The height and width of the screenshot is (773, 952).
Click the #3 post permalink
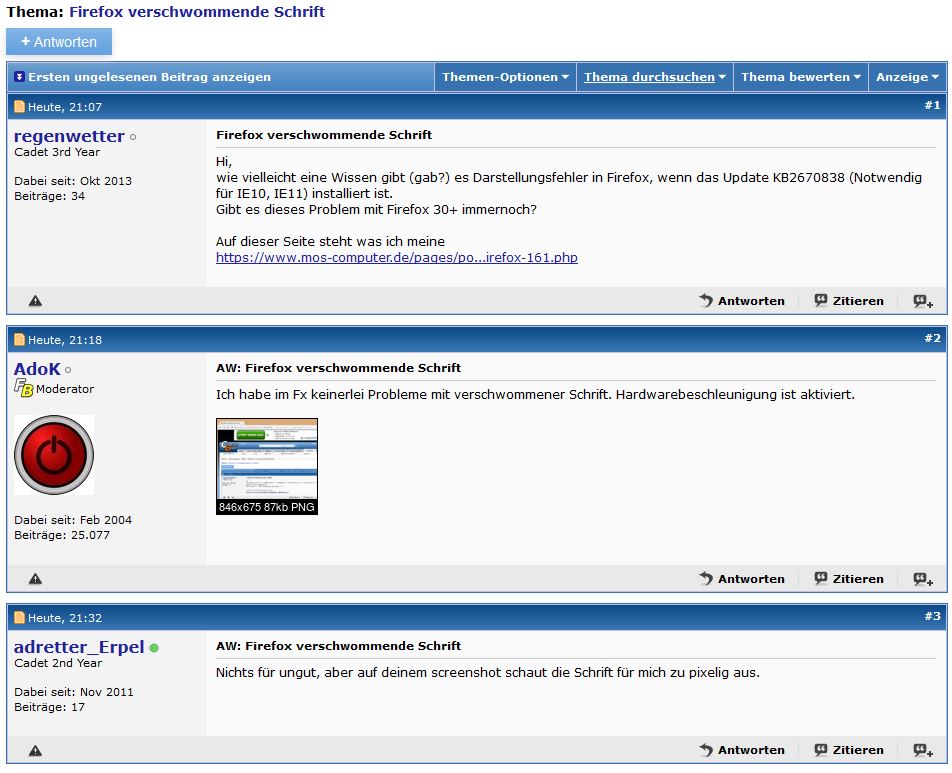coord(933,616)
